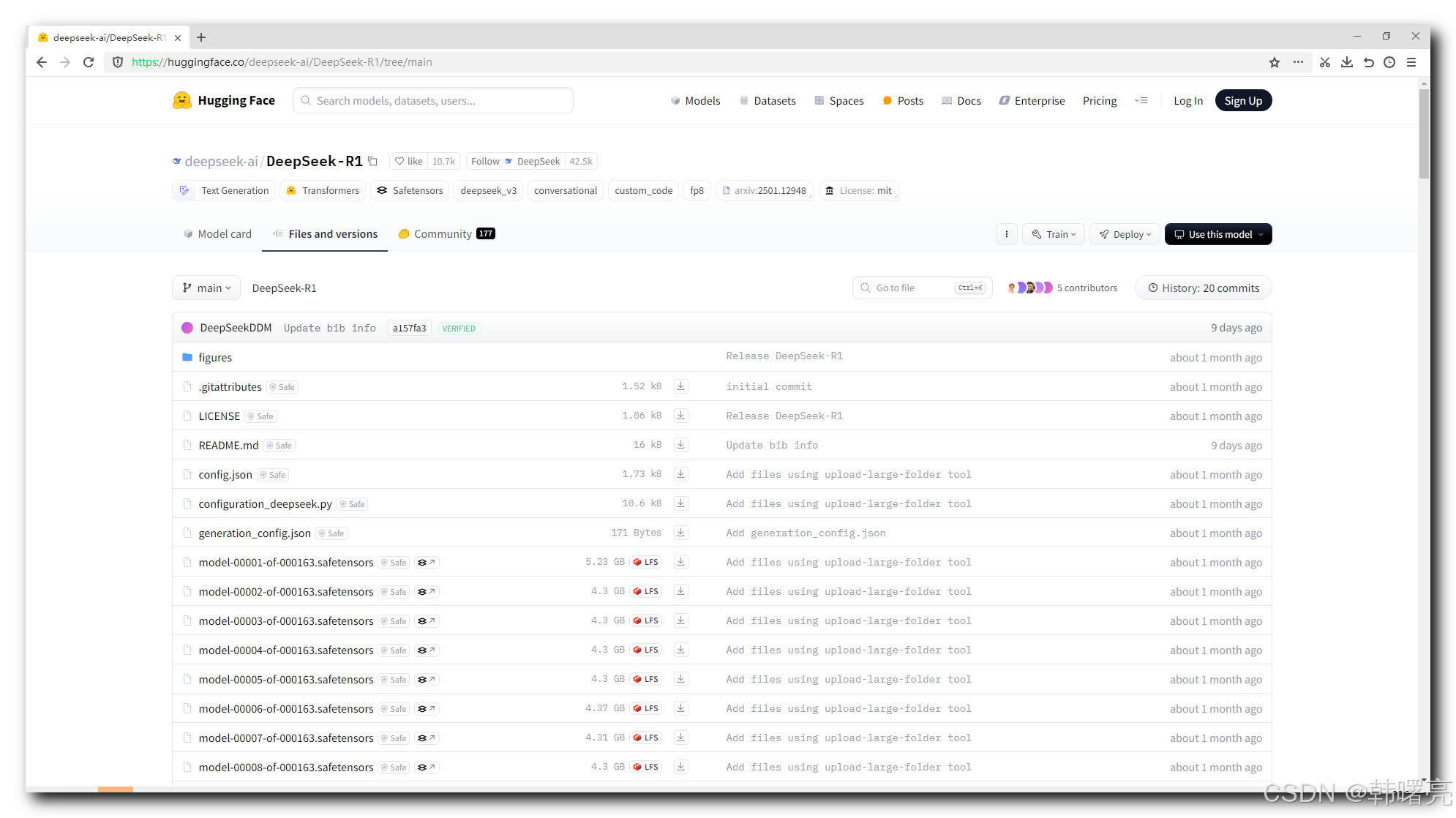The height and width of the screenshot is (818, 1456).
Task: Reload the page in browser toolbar
Action: click(x=89, y=62)
